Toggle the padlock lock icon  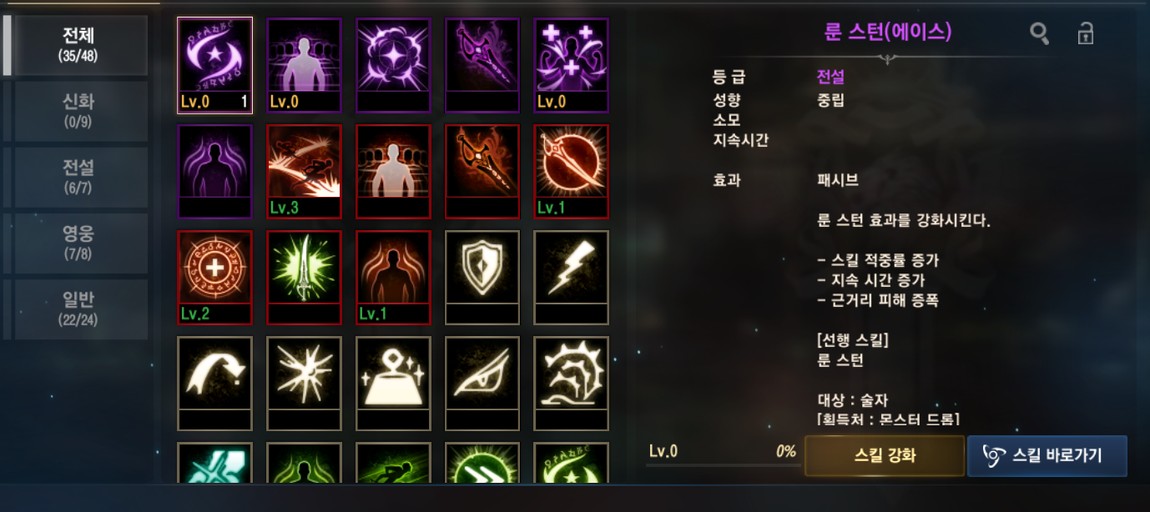pyautogui.click(x=1085, y=33)
